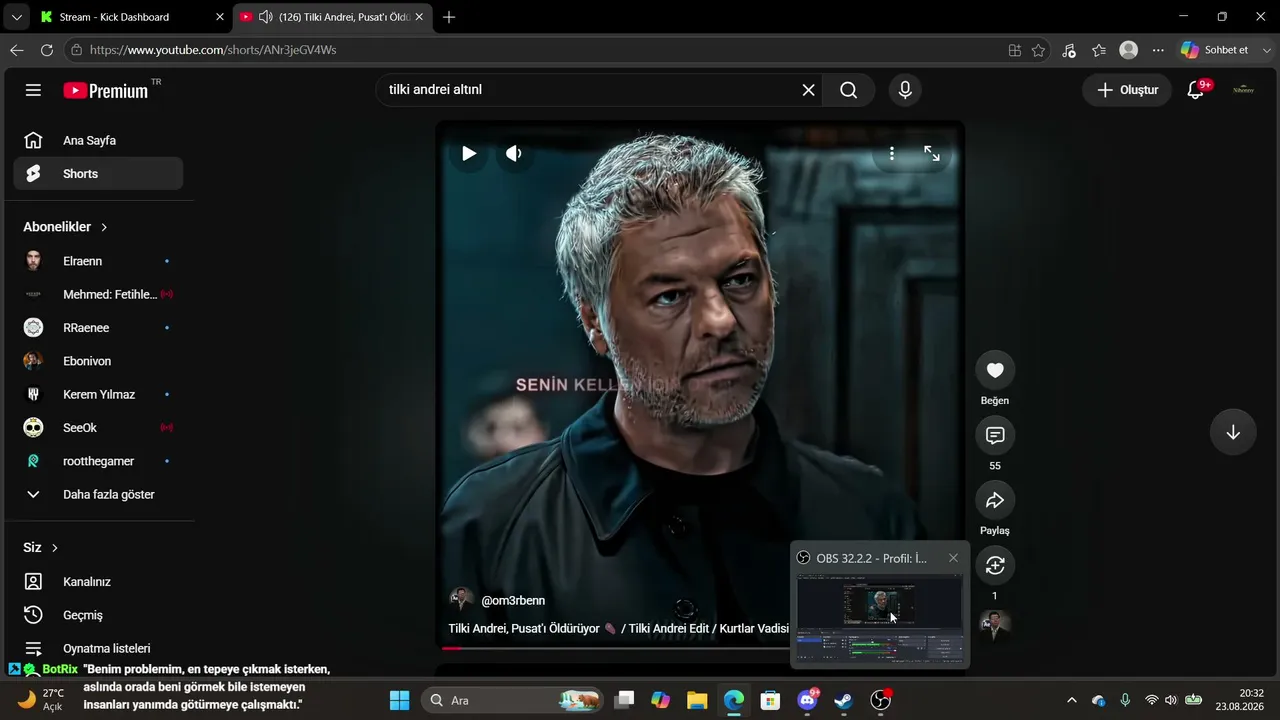Open File Explorer from the taskbar
The height and width of the screenshot is (720, 1280).
coord(697,700)
